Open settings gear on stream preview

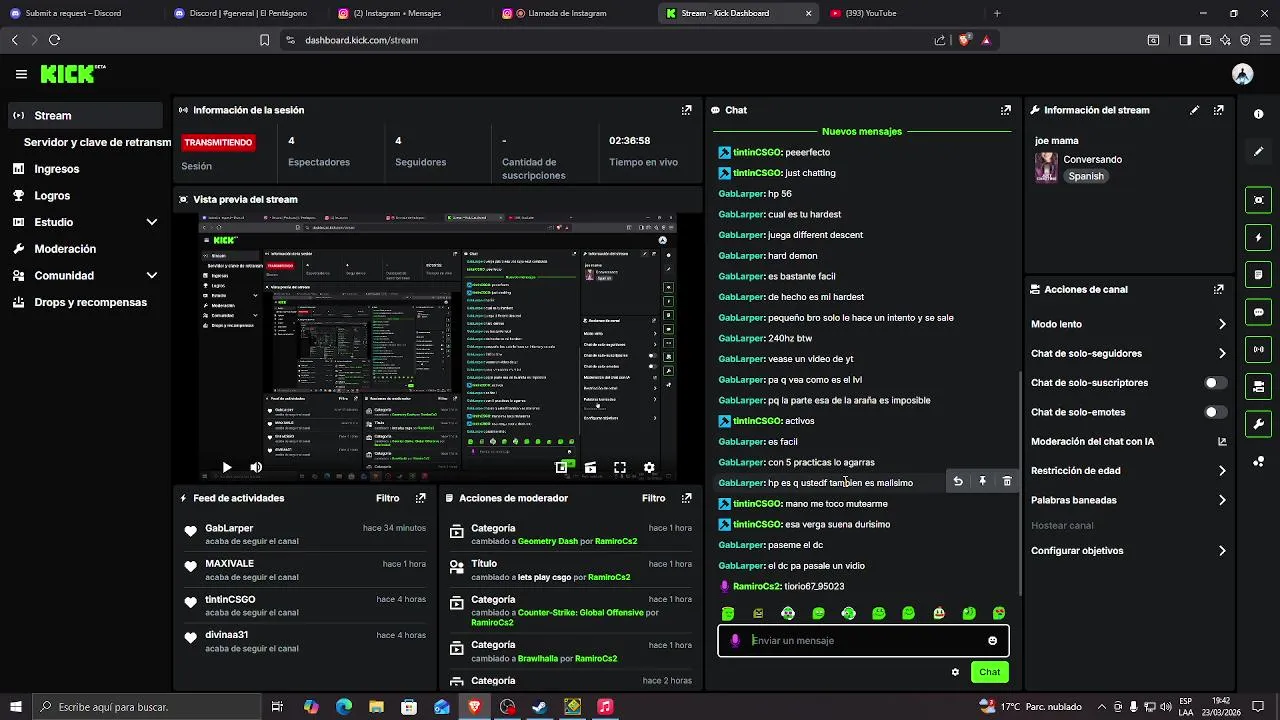coord(649,467)
